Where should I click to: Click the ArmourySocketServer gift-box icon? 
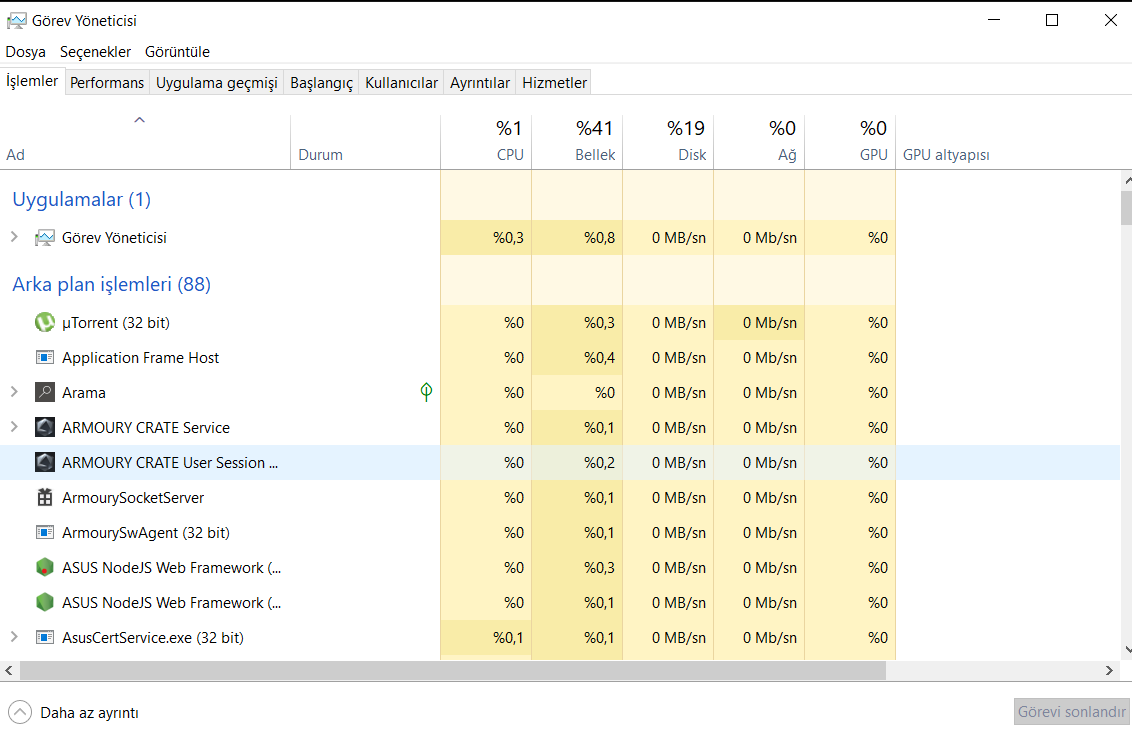tap(44, 498)
